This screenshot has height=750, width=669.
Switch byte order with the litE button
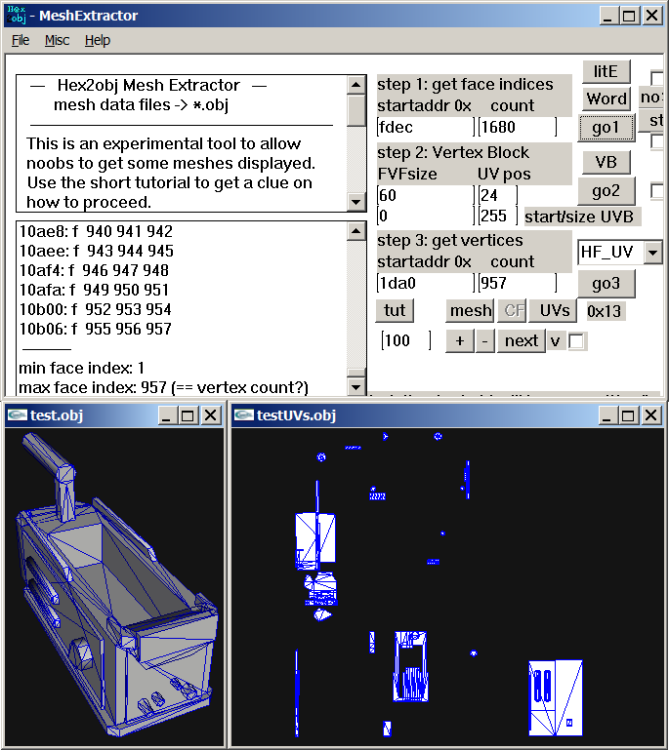[x=606, y=71]
